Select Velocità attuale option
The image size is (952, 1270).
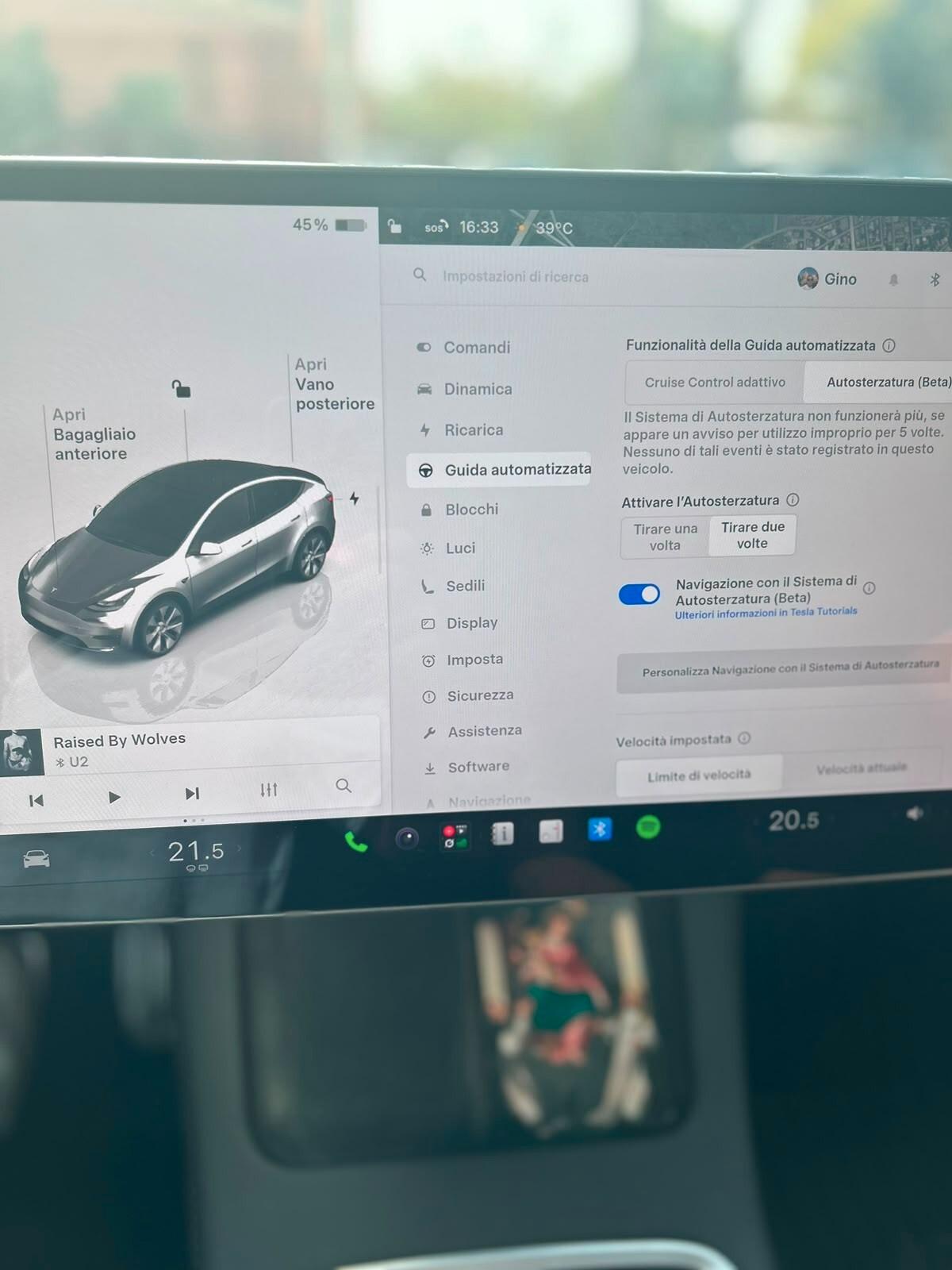[861, 768]
